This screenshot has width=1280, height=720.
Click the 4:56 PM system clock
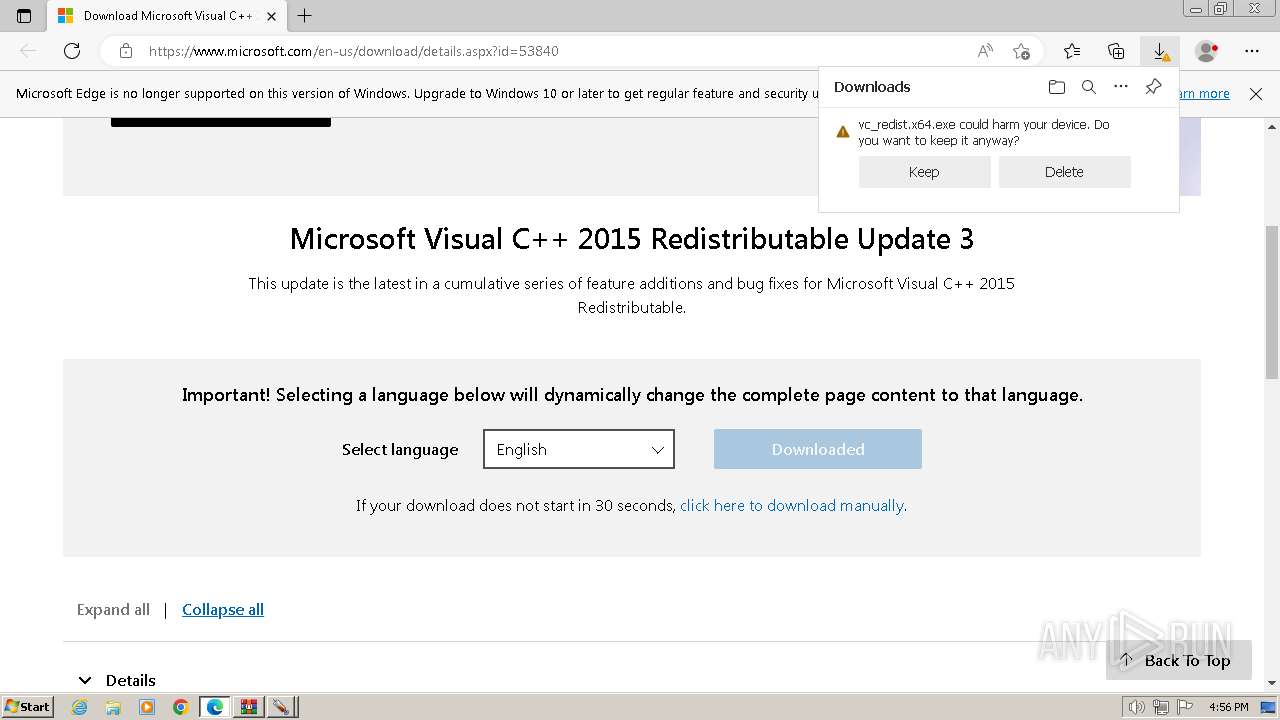pyautogui.click(x=1229, y=707)
